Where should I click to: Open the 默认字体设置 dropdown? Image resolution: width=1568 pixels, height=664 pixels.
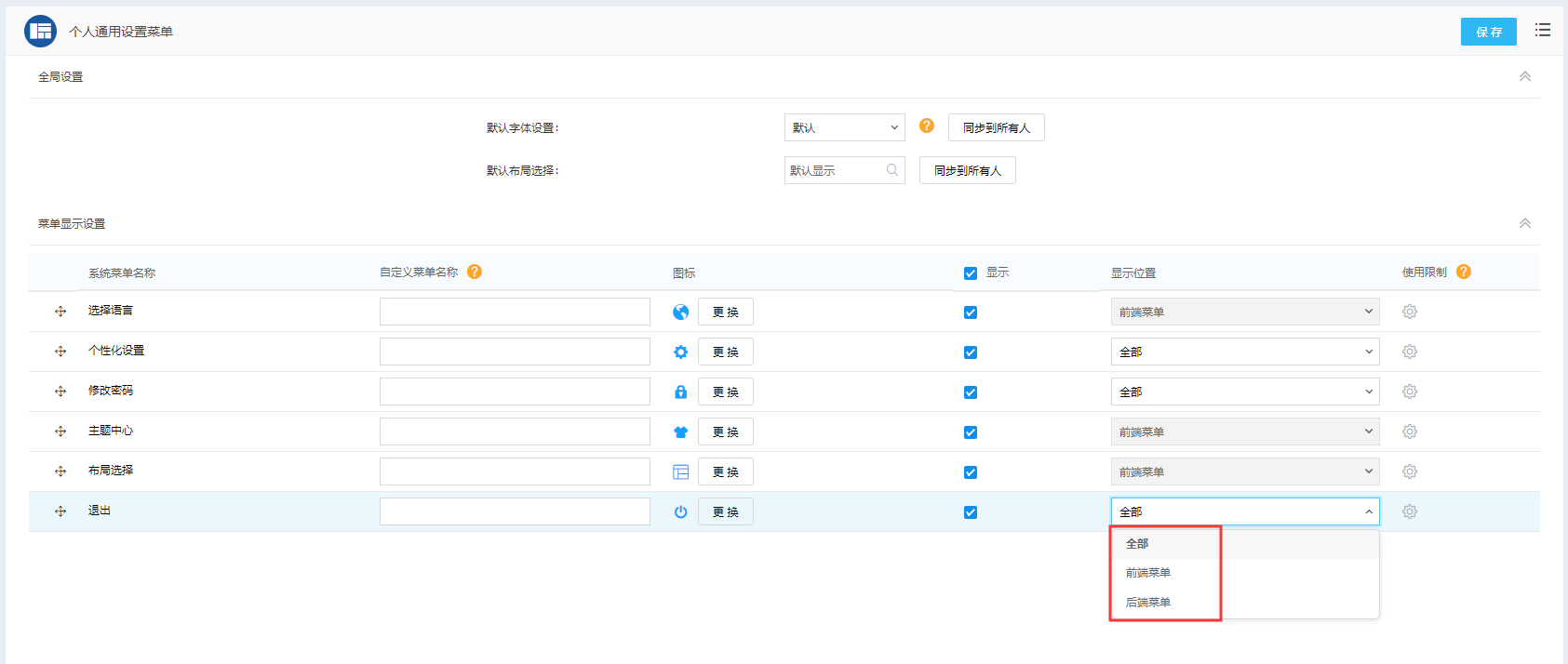[x=844, y=127]
